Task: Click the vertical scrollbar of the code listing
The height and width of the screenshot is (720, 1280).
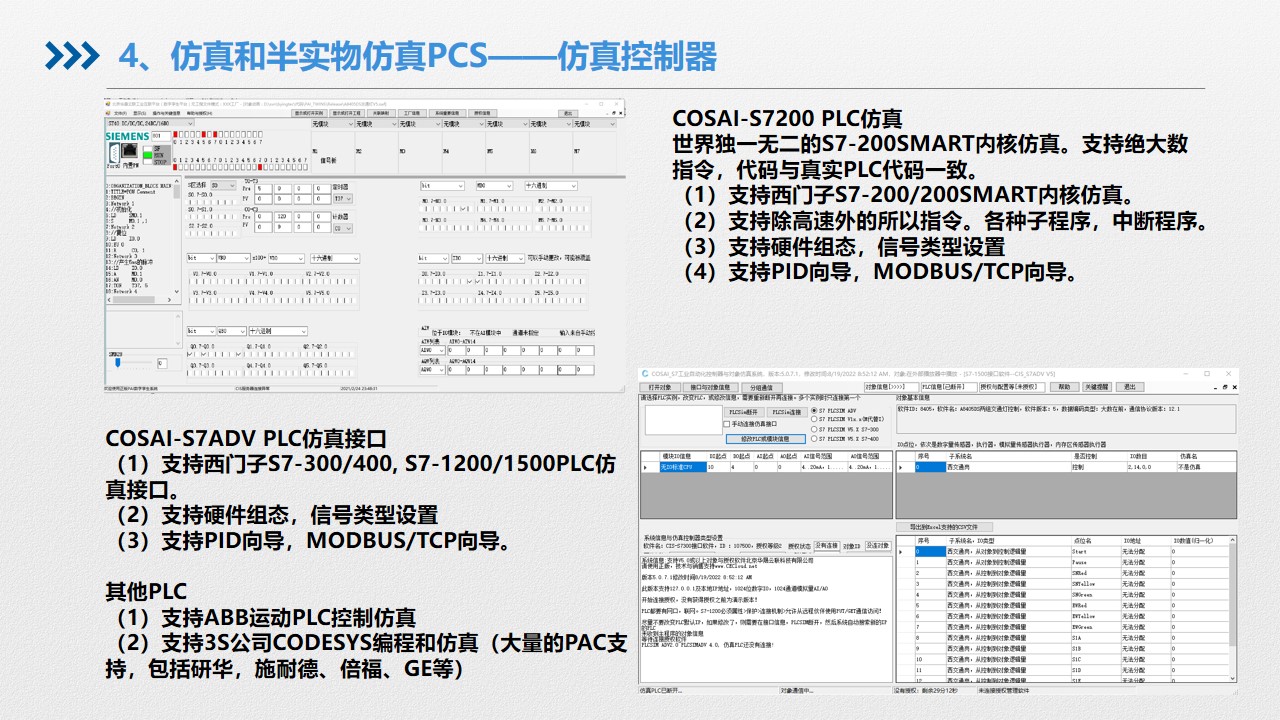Action: click(177, 236)
